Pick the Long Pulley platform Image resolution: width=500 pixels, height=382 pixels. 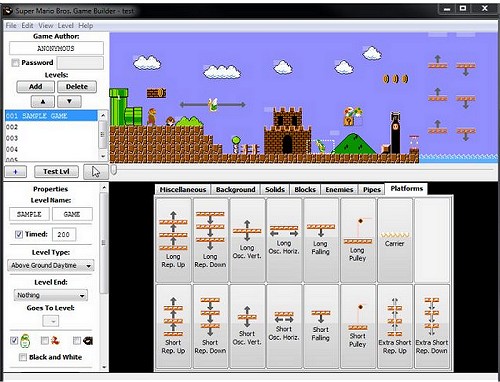358,240
